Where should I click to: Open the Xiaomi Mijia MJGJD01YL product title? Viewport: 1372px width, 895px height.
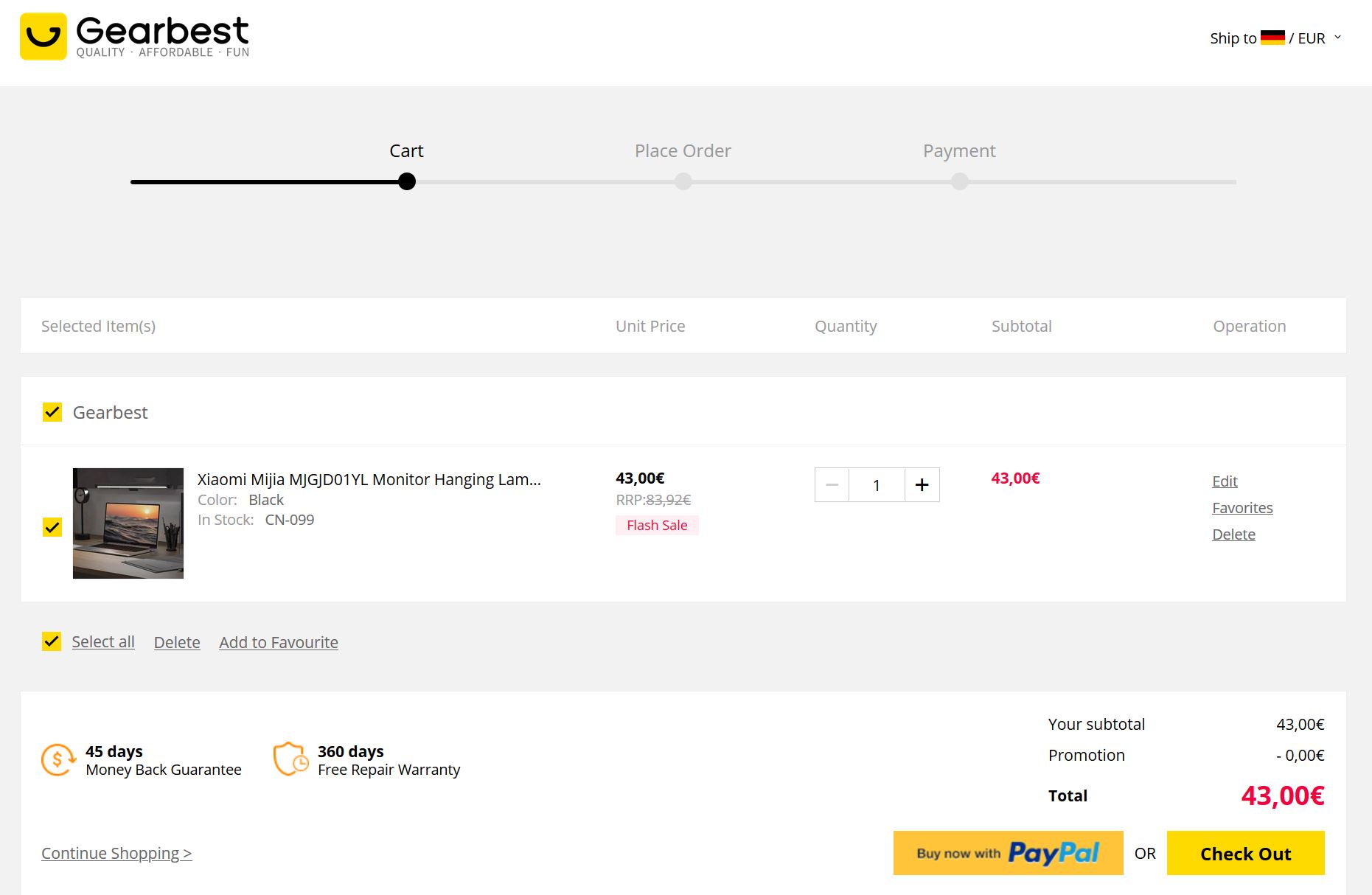pyautogui.click(x=369, y=479)
